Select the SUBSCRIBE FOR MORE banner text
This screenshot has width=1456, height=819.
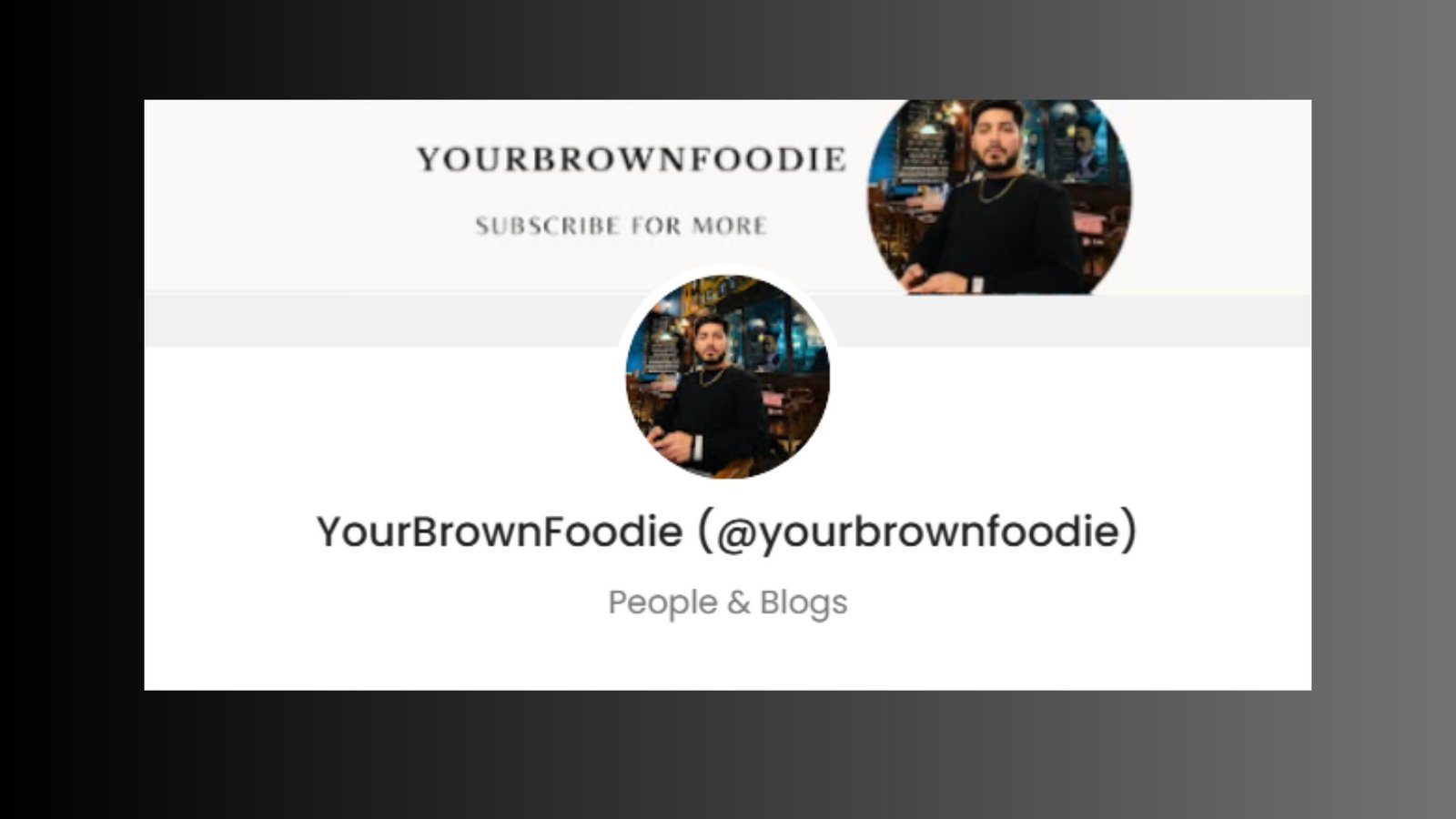(x=622, y=226)
